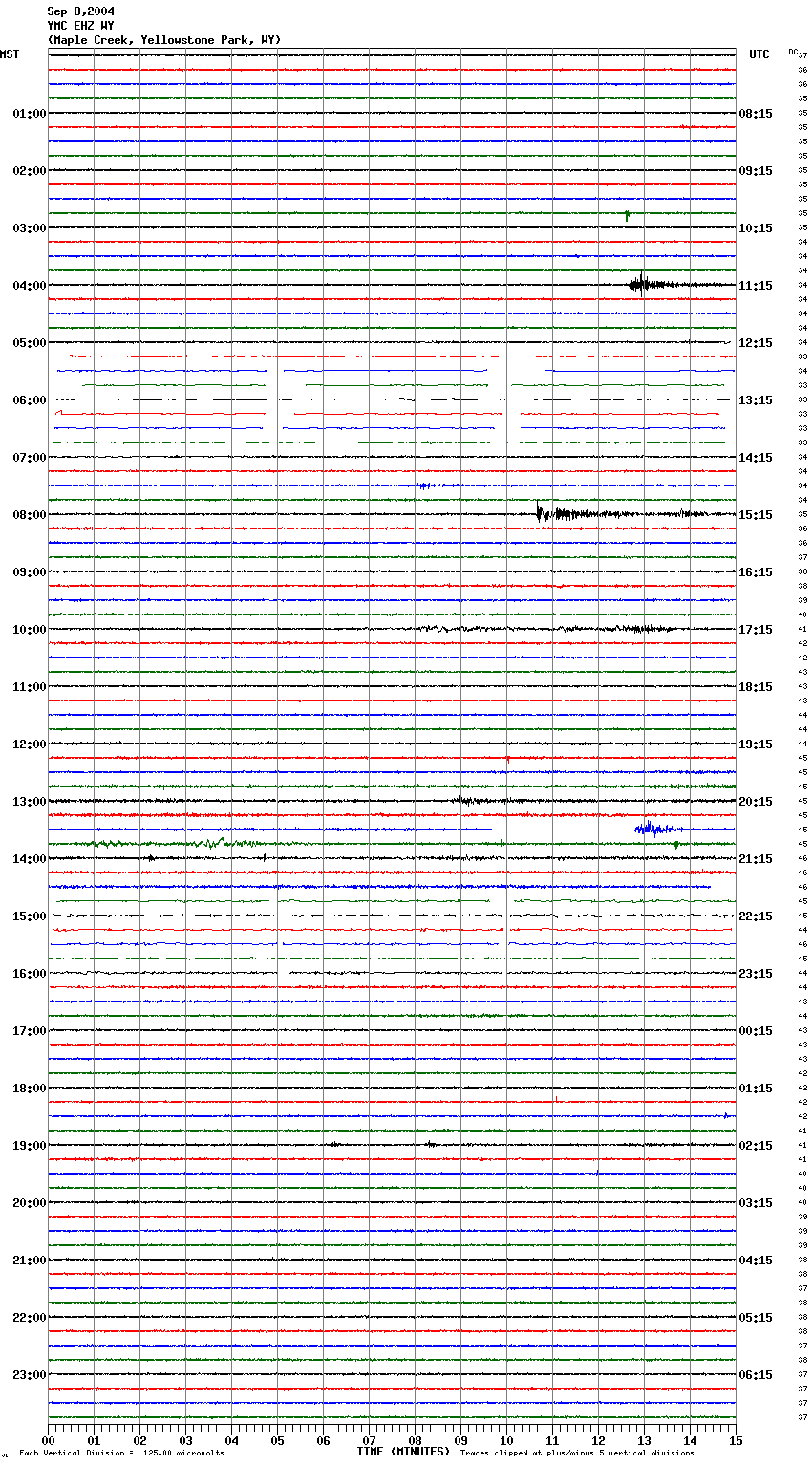The height and width of the screenshot is (1466, 812).
Task: Click the '21:15' UTC time label
Action: (756, 859)
